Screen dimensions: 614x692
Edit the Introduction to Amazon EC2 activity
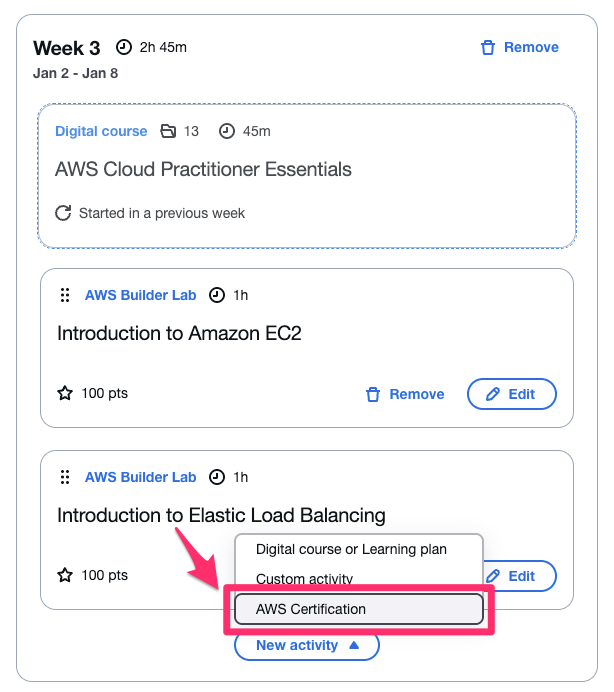(511, 394)
